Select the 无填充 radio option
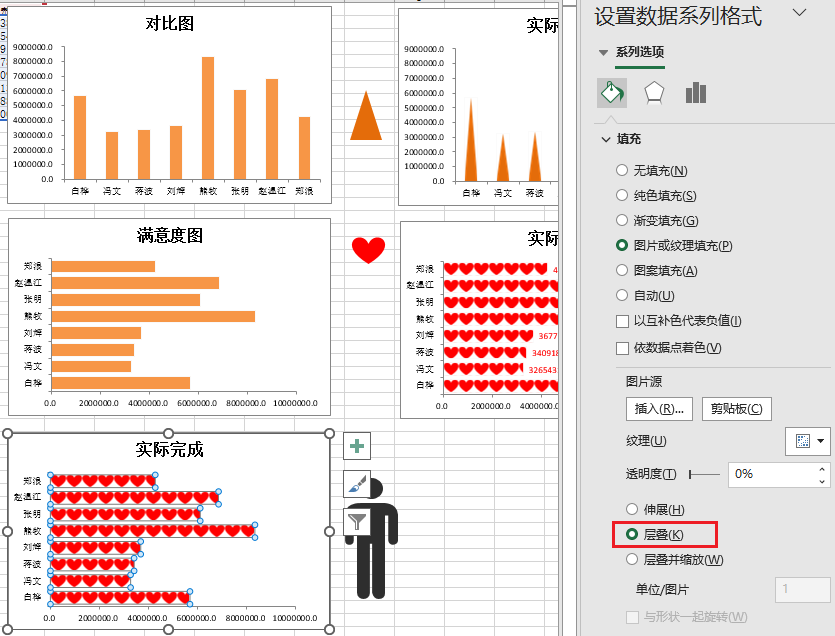 tap(623, 171)
